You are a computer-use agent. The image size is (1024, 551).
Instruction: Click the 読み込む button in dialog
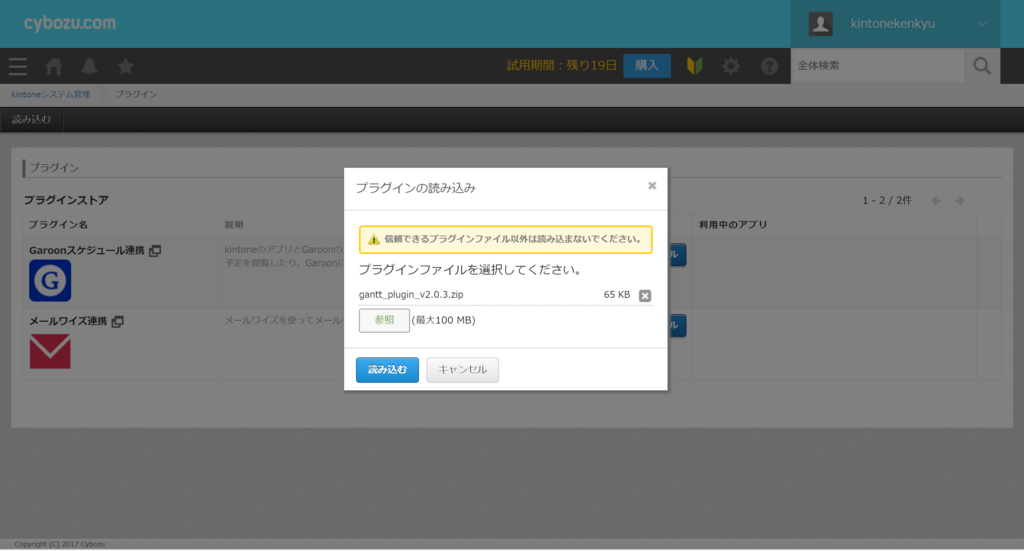387,370
